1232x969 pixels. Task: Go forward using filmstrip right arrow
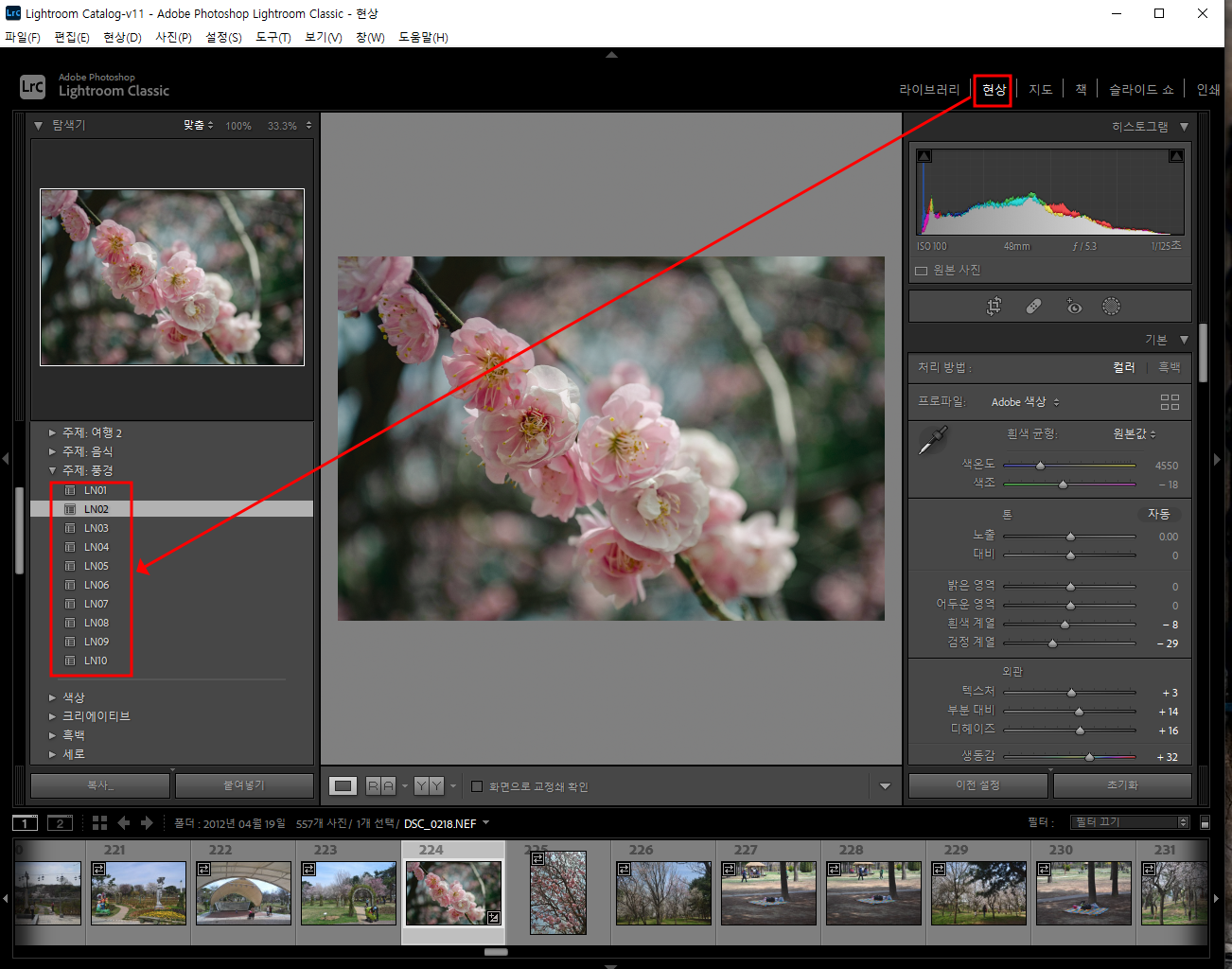click(x=147, y=823)
